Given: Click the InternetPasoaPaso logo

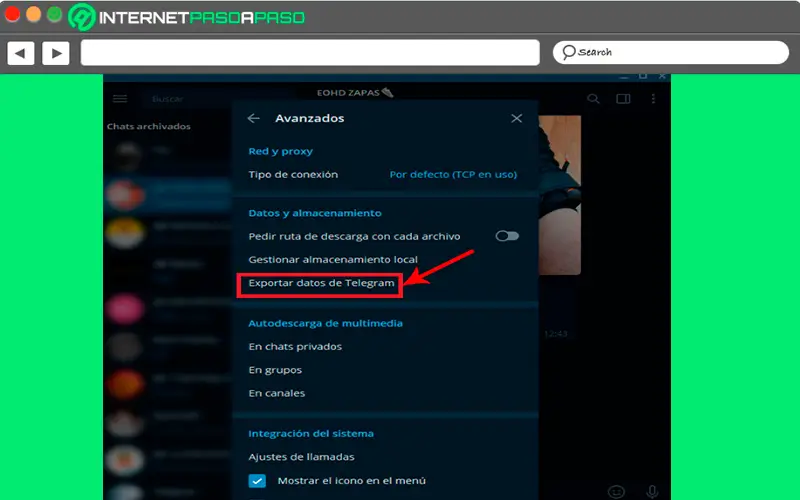Looking at the screenshot, I should coord(187,17).
